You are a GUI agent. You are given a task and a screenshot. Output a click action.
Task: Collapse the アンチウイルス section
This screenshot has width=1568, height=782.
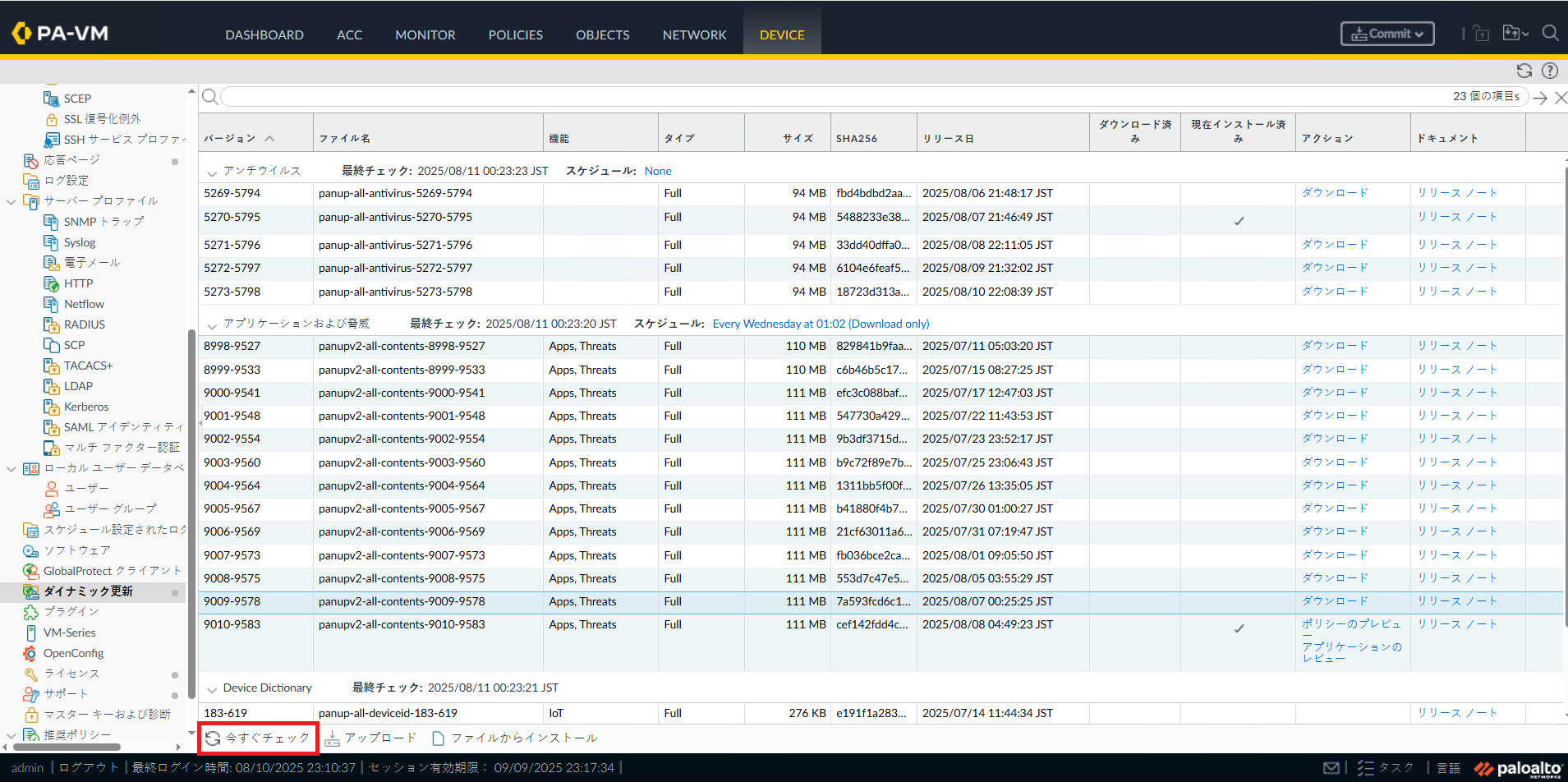coord(212,172)
